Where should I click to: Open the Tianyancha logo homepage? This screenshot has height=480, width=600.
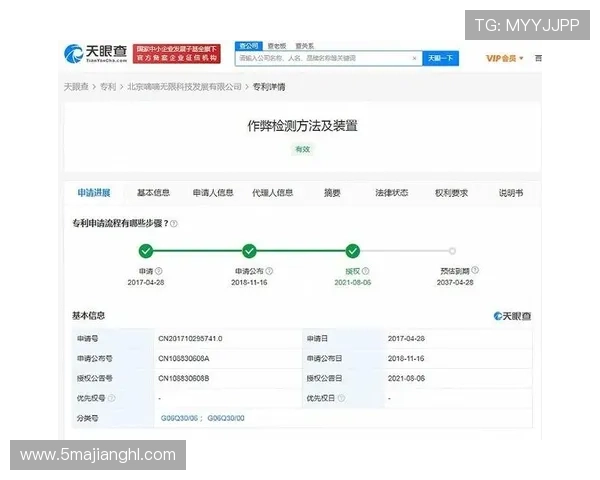[x=95, y=54]
